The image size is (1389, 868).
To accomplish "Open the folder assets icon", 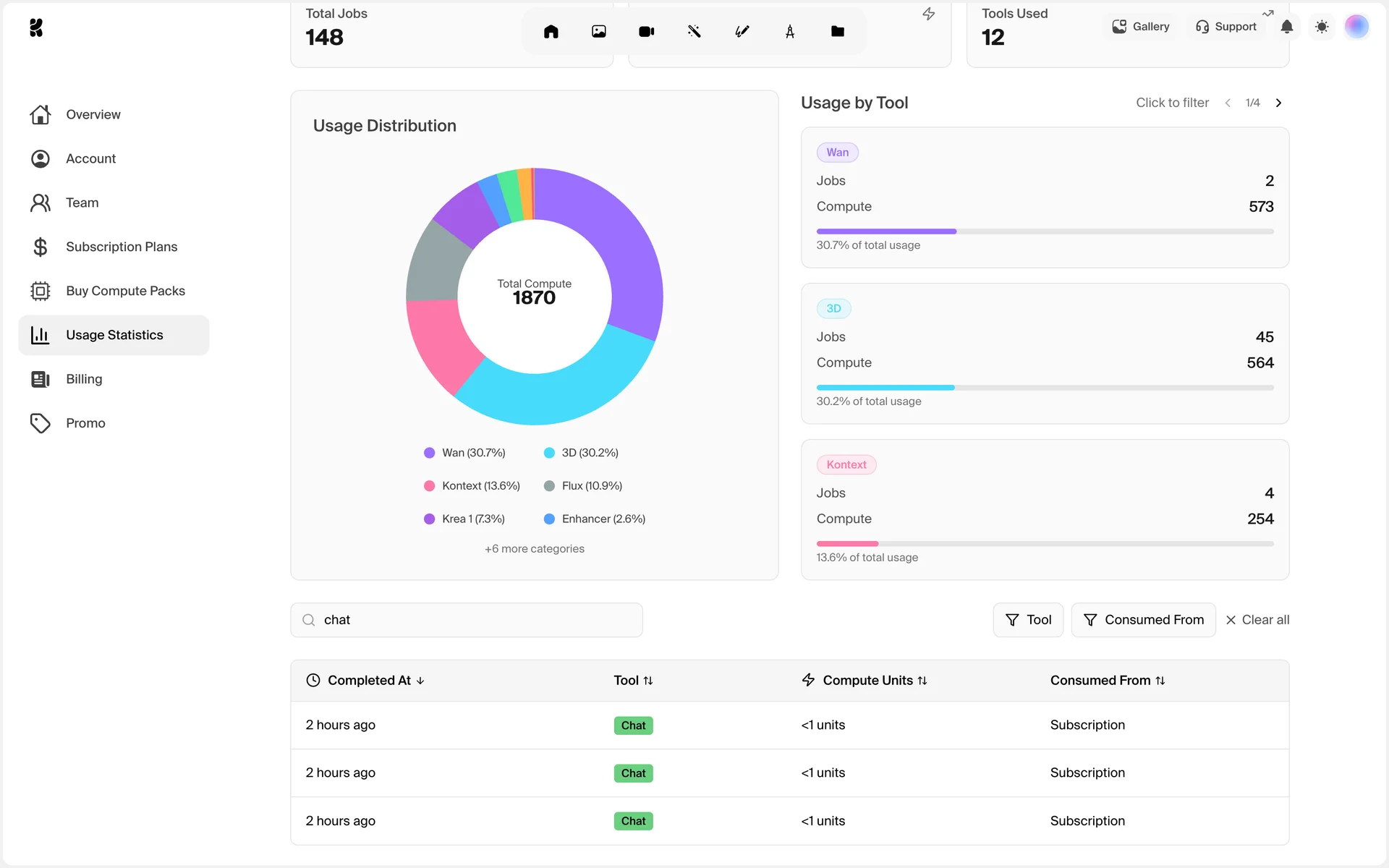I will coord(837,31).
